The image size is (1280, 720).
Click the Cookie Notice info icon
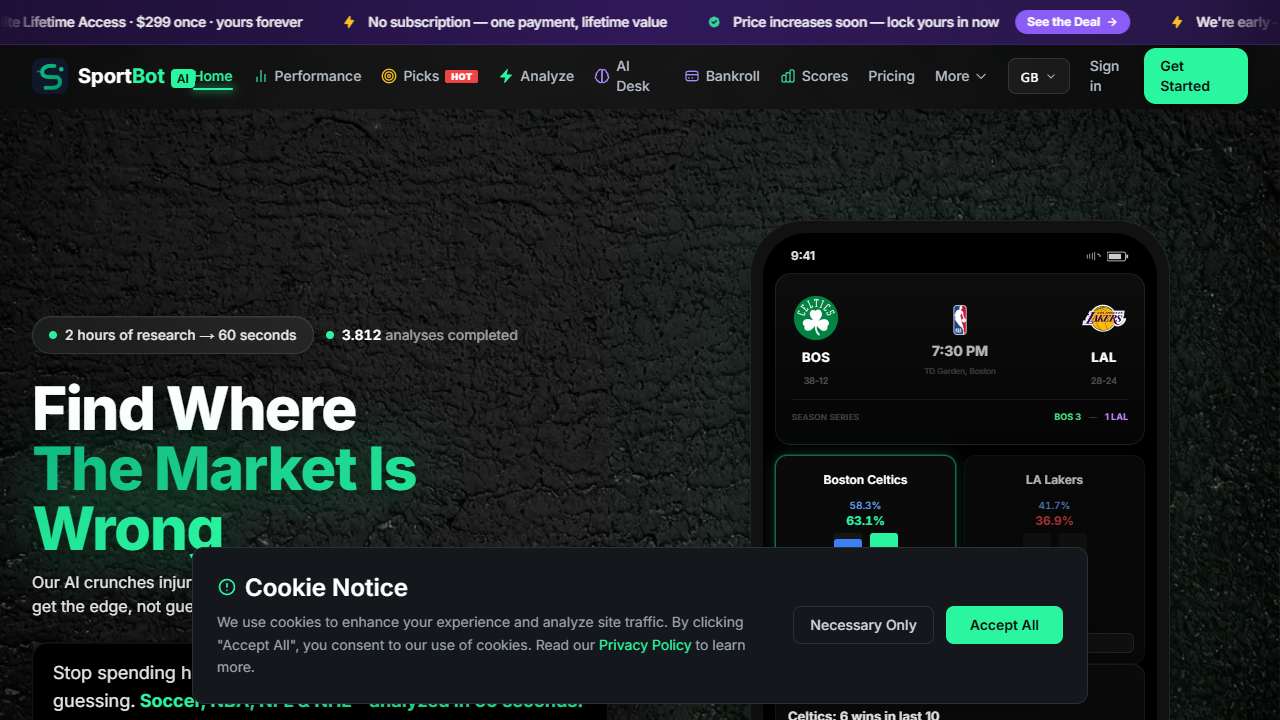pyautogui.click(x=227, y=587)
